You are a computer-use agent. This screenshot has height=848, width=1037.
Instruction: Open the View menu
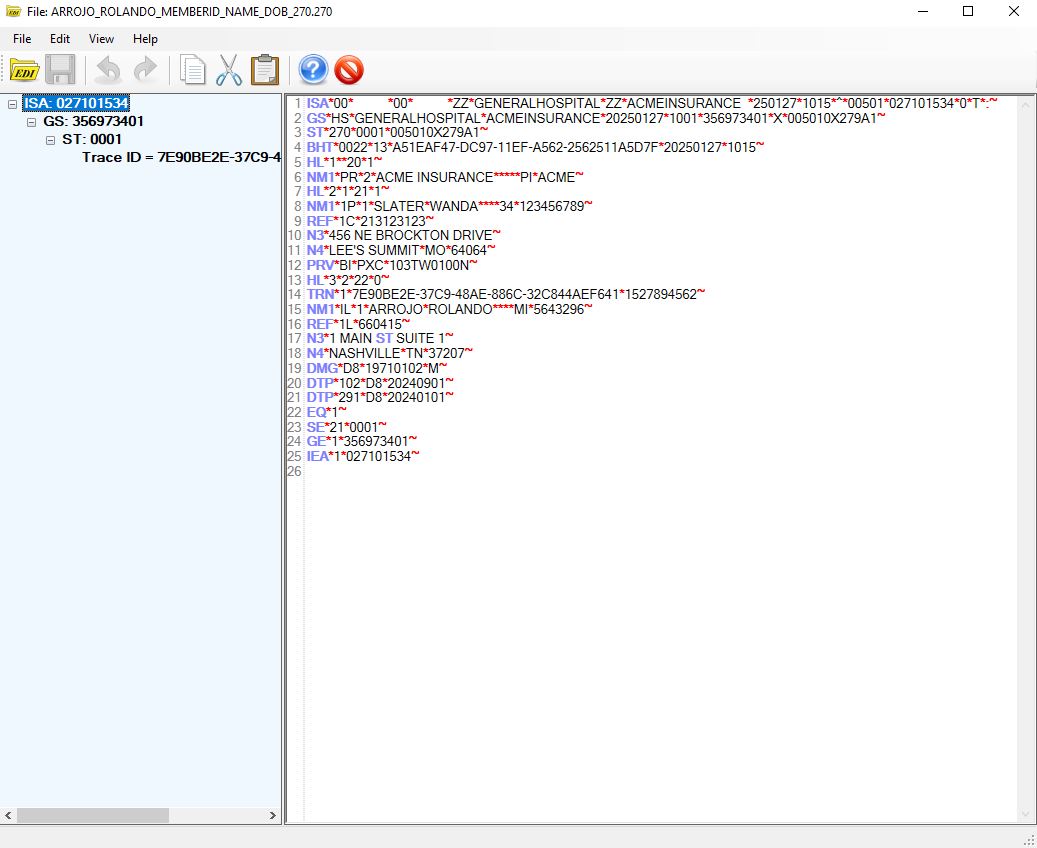coord(101,39)
